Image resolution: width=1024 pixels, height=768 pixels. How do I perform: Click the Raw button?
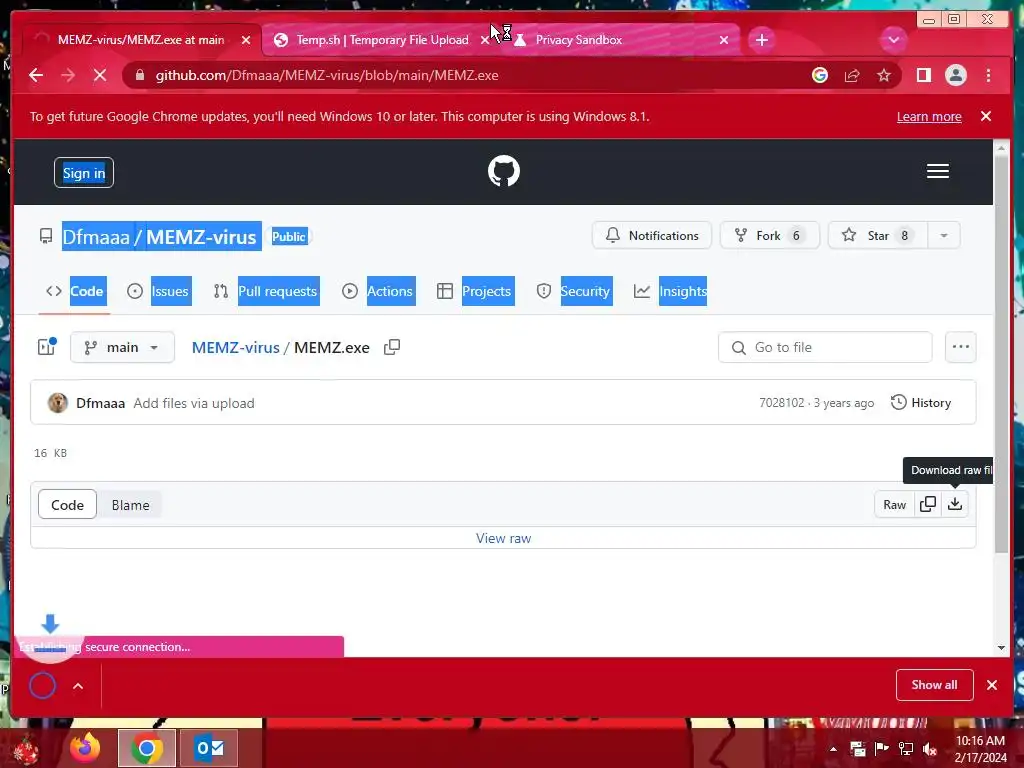[894, 505]
